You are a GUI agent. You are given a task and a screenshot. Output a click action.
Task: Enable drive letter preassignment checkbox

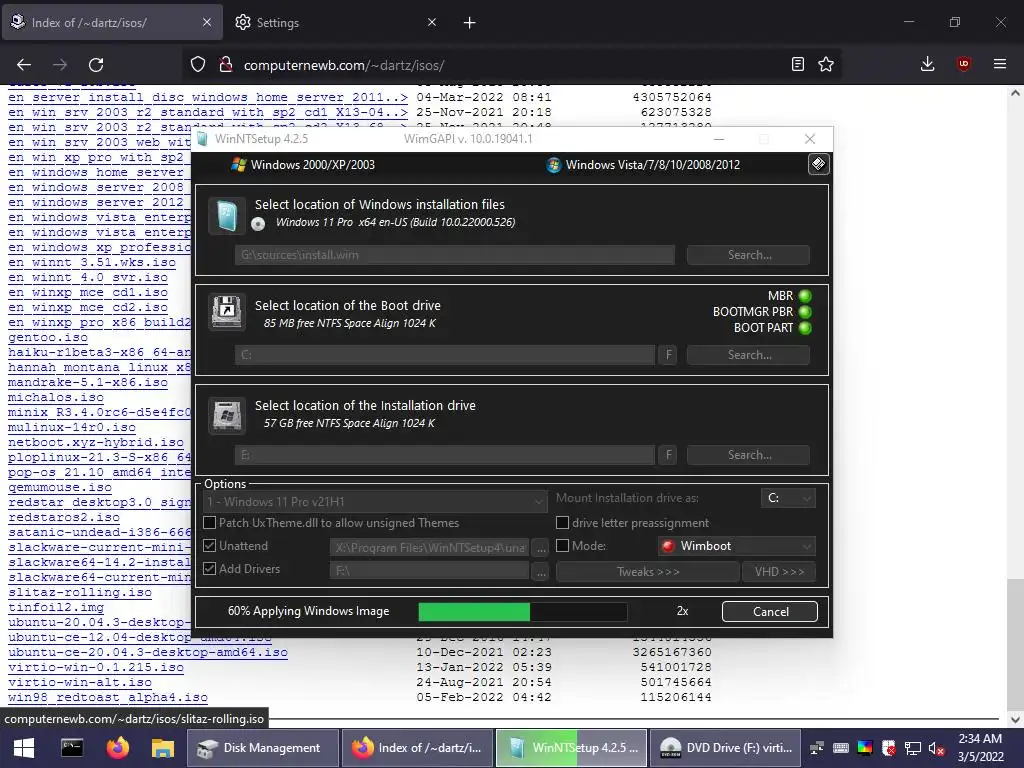[x=562, y=523]
